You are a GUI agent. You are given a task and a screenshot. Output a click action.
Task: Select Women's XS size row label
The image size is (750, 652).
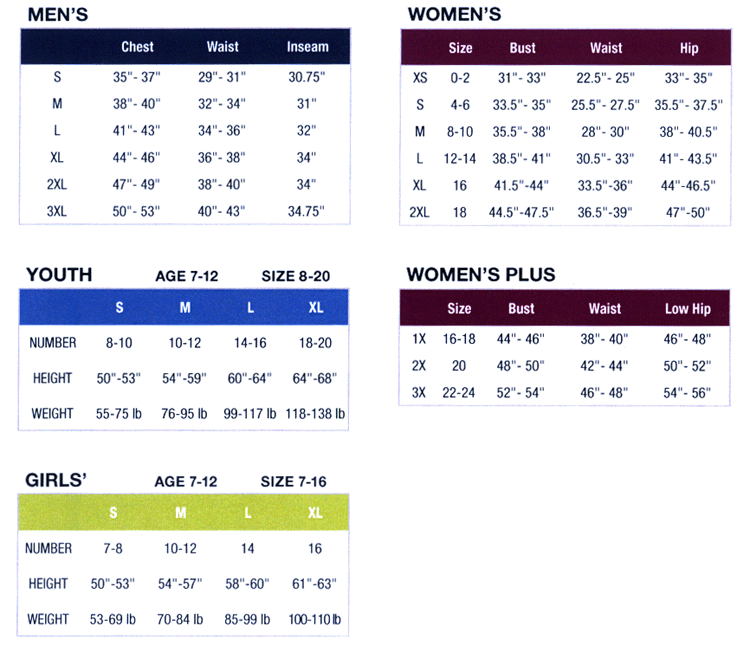coord(420,78)
